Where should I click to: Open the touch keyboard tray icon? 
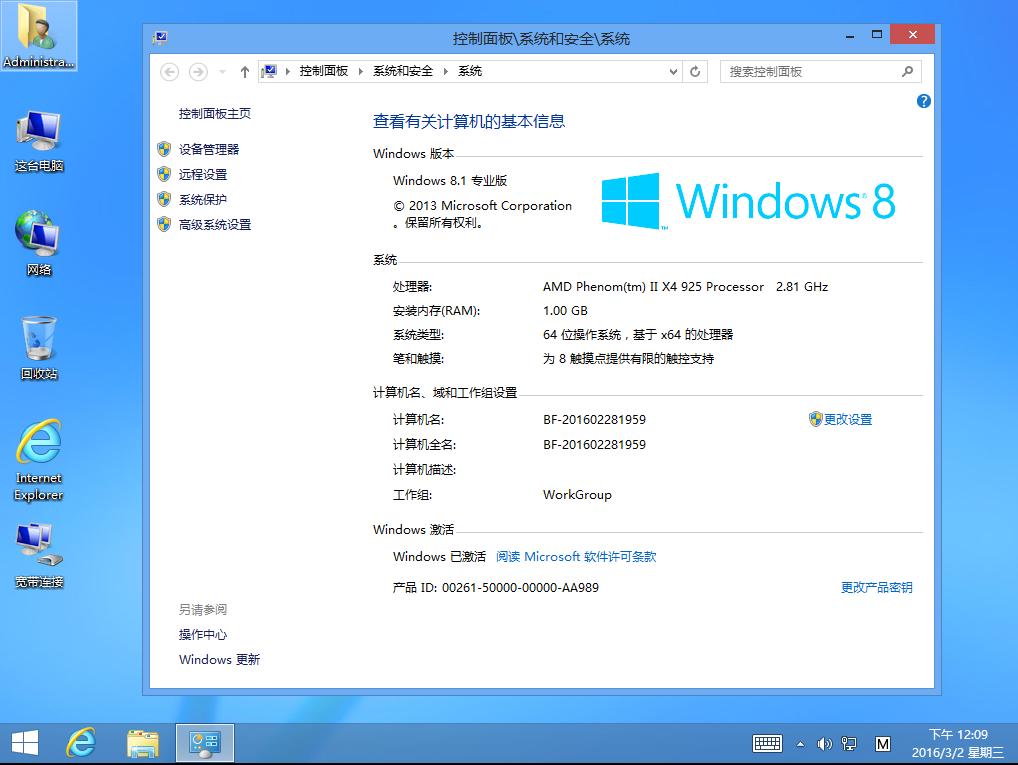[767, 744]
